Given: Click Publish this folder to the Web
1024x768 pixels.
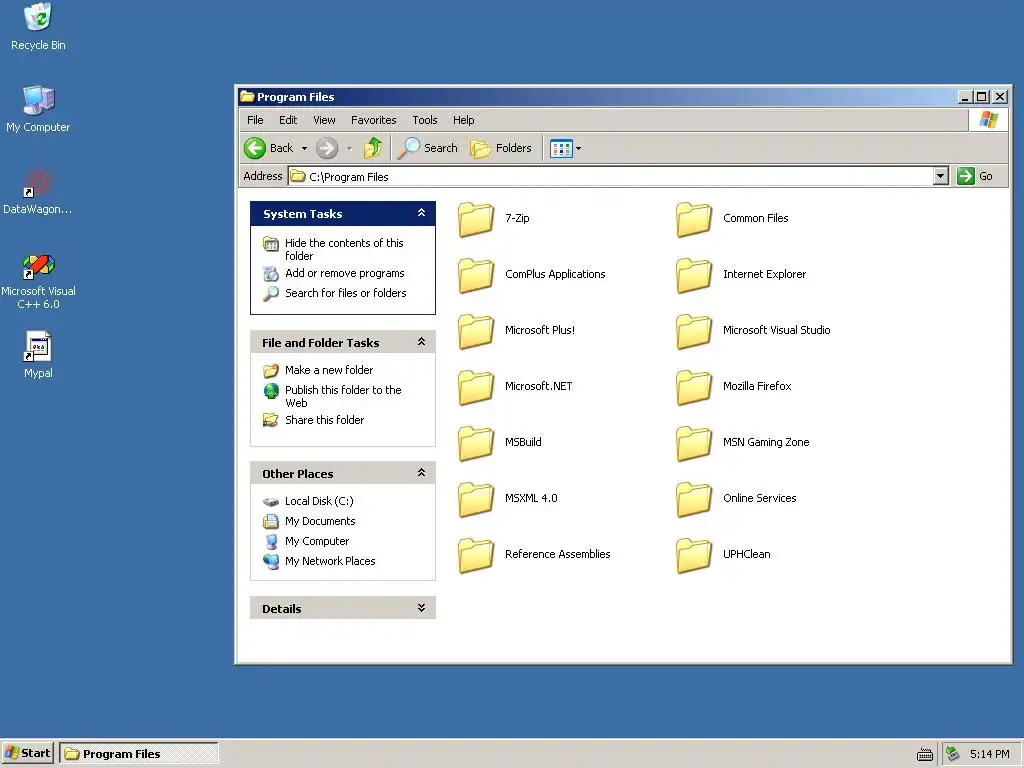Looking at the screenshot, I should pyautogui.click(x=343, y=396).
